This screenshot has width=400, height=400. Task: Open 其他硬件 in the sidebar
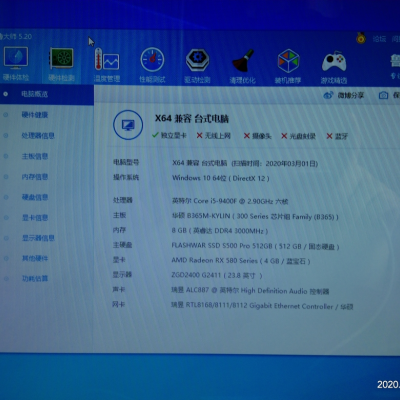[x=35, y=258]
